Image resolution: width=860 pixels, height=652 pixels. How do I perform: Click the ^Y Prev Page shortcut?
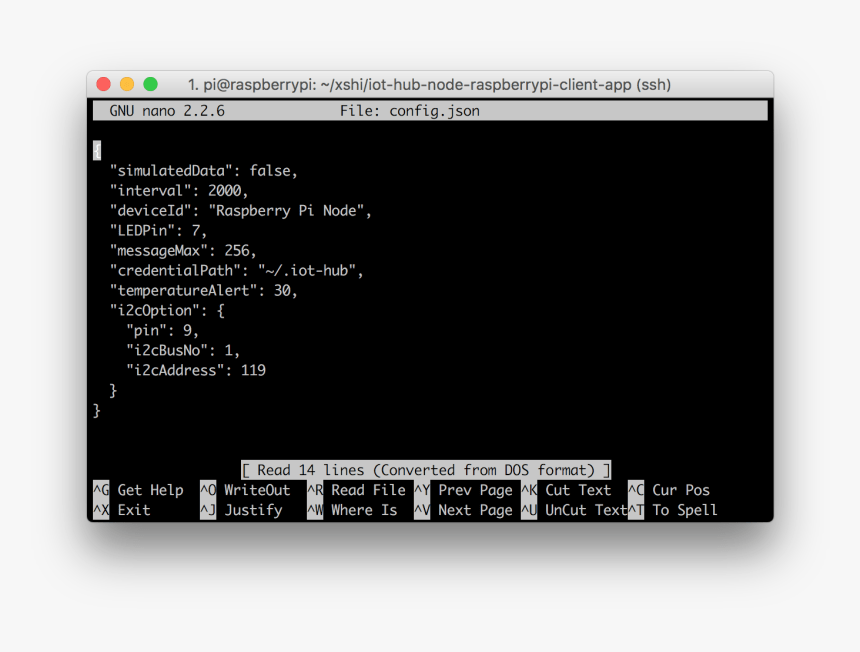click(463, 490)
